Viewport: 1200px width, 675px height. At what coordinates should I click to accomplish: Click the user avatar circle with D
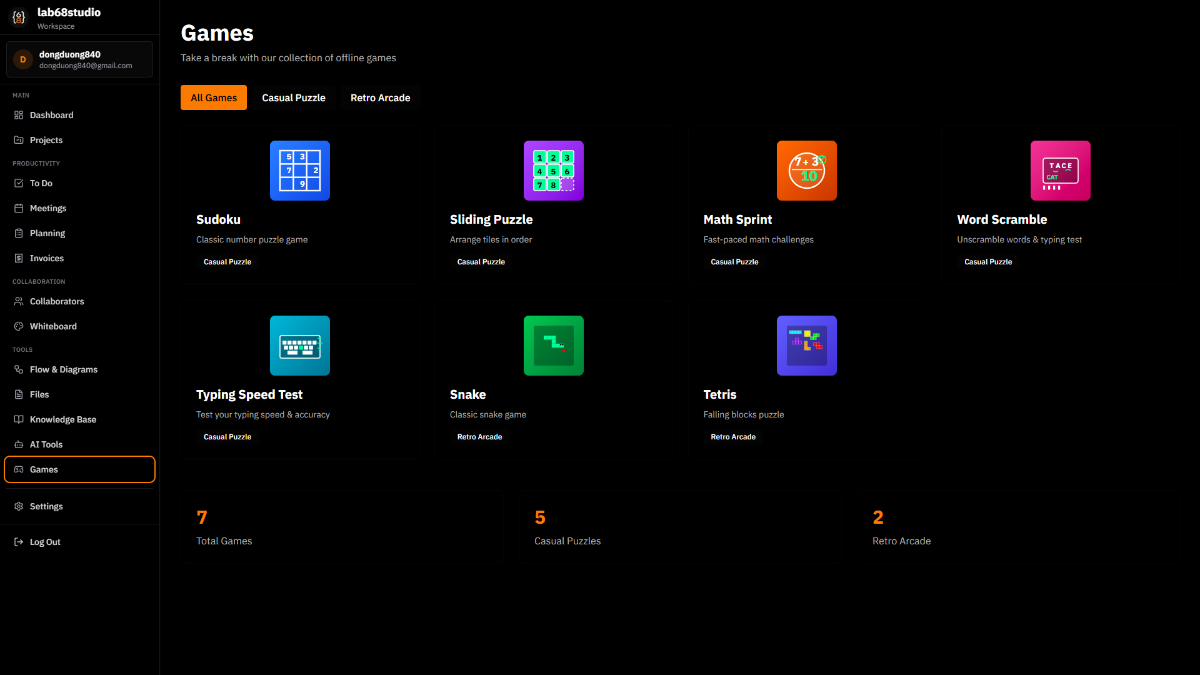(23, 60)
